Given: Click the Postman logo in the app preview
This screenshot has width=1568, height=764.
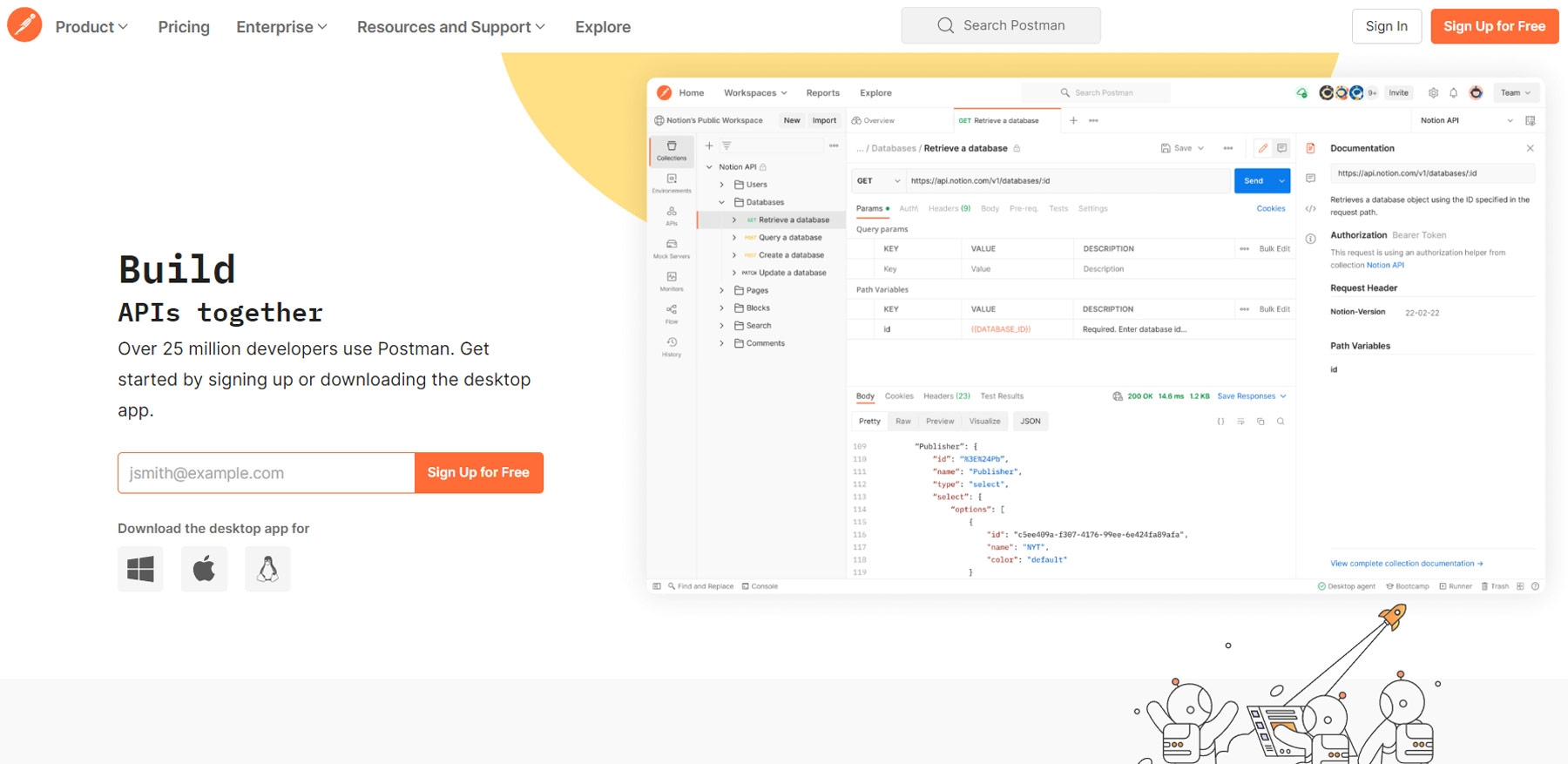Looking at the screenshot, I should point(664,92).
